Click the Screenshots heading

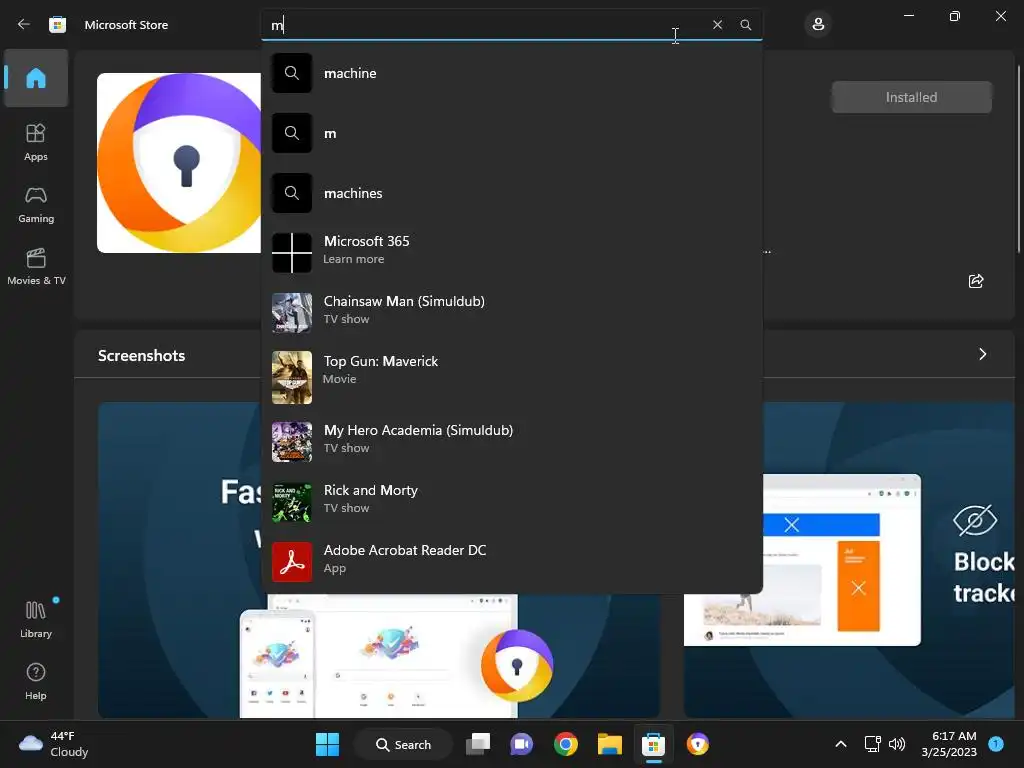[x=142, y=355]
